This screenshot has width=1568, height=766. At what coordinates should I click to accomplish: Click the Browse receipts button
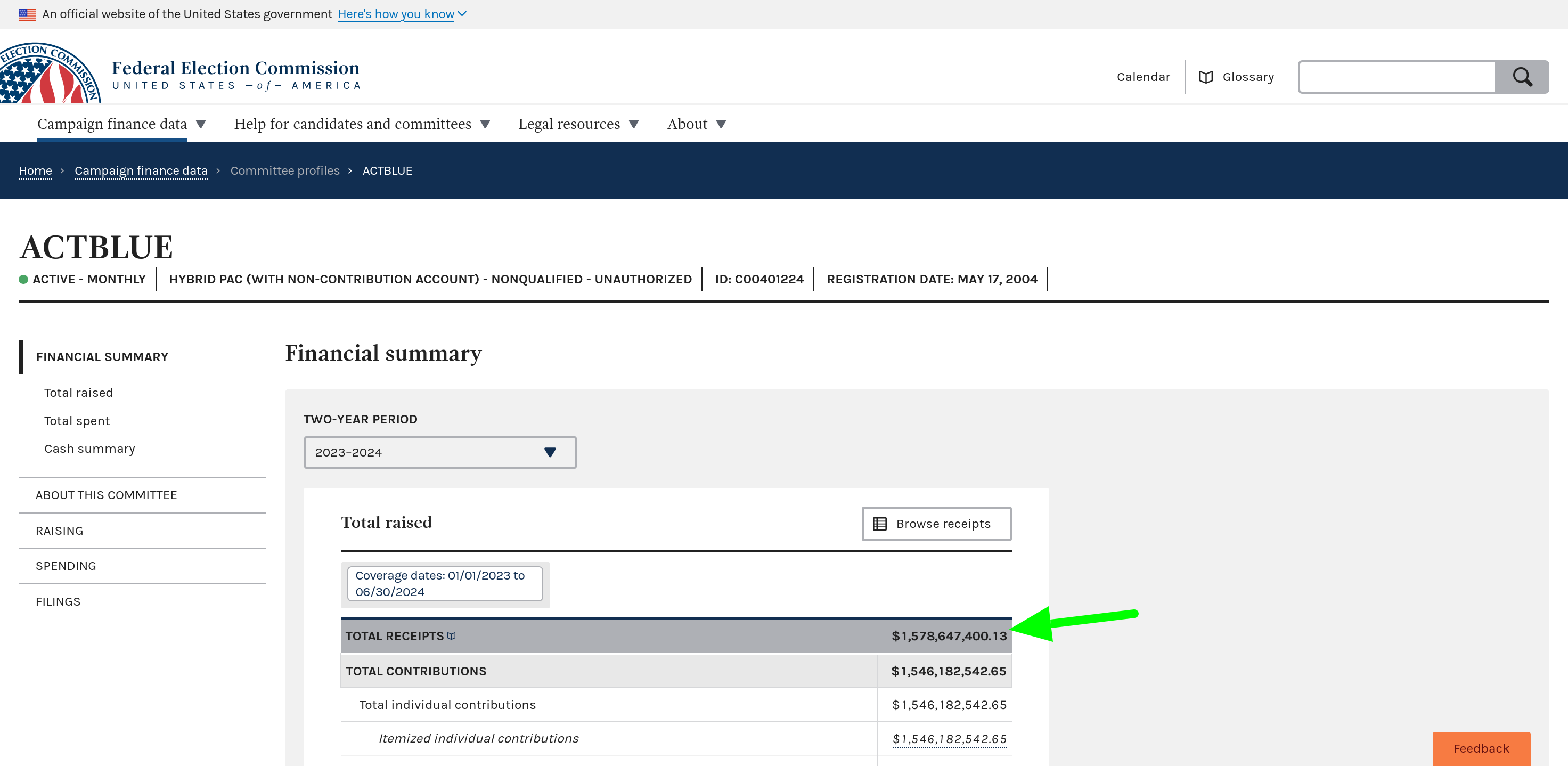(936, 524)
